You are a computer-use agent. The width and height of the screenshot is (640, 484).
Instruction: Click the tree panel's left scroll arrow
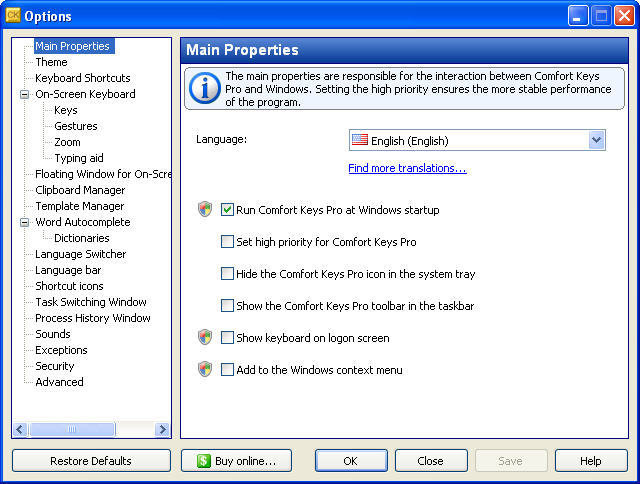pyautogui.click(x=20, y=429)
